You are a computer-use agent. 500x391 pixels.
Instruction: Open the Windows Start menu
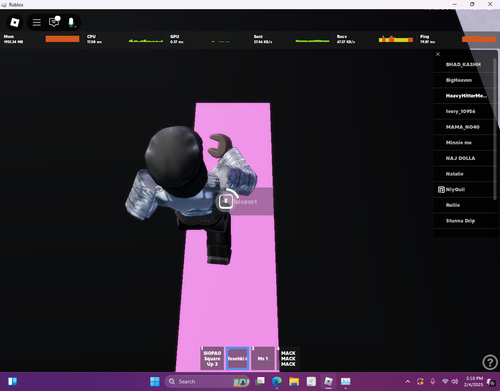[x=155, y=381]
